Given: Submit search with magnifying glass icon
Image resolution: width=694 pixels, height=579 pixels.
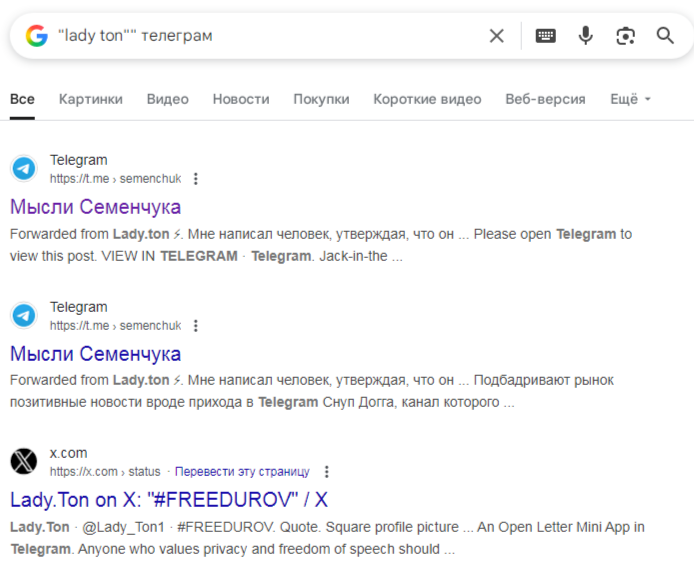Looking at the screenshot, I should (665, 36).
